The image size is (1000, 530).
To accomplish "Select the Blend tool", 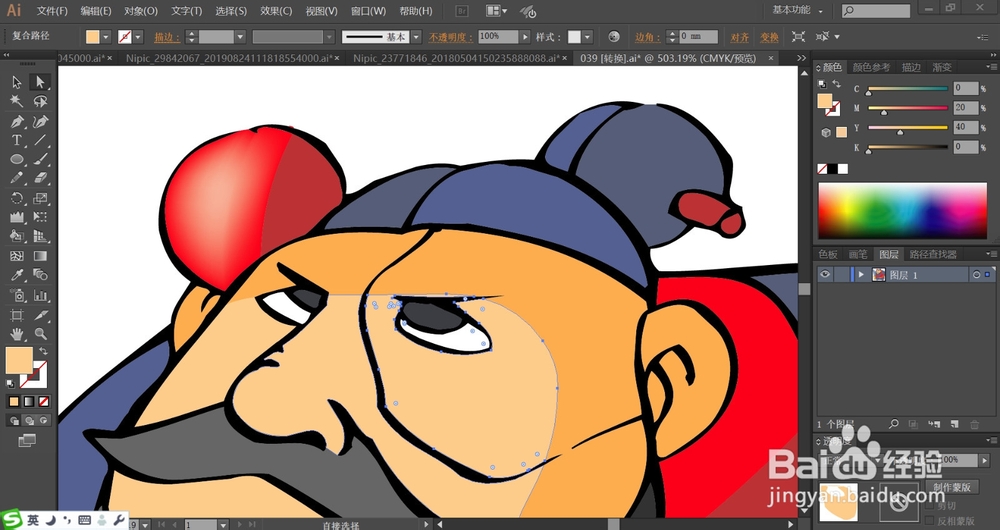I will [x=40, y=276].
